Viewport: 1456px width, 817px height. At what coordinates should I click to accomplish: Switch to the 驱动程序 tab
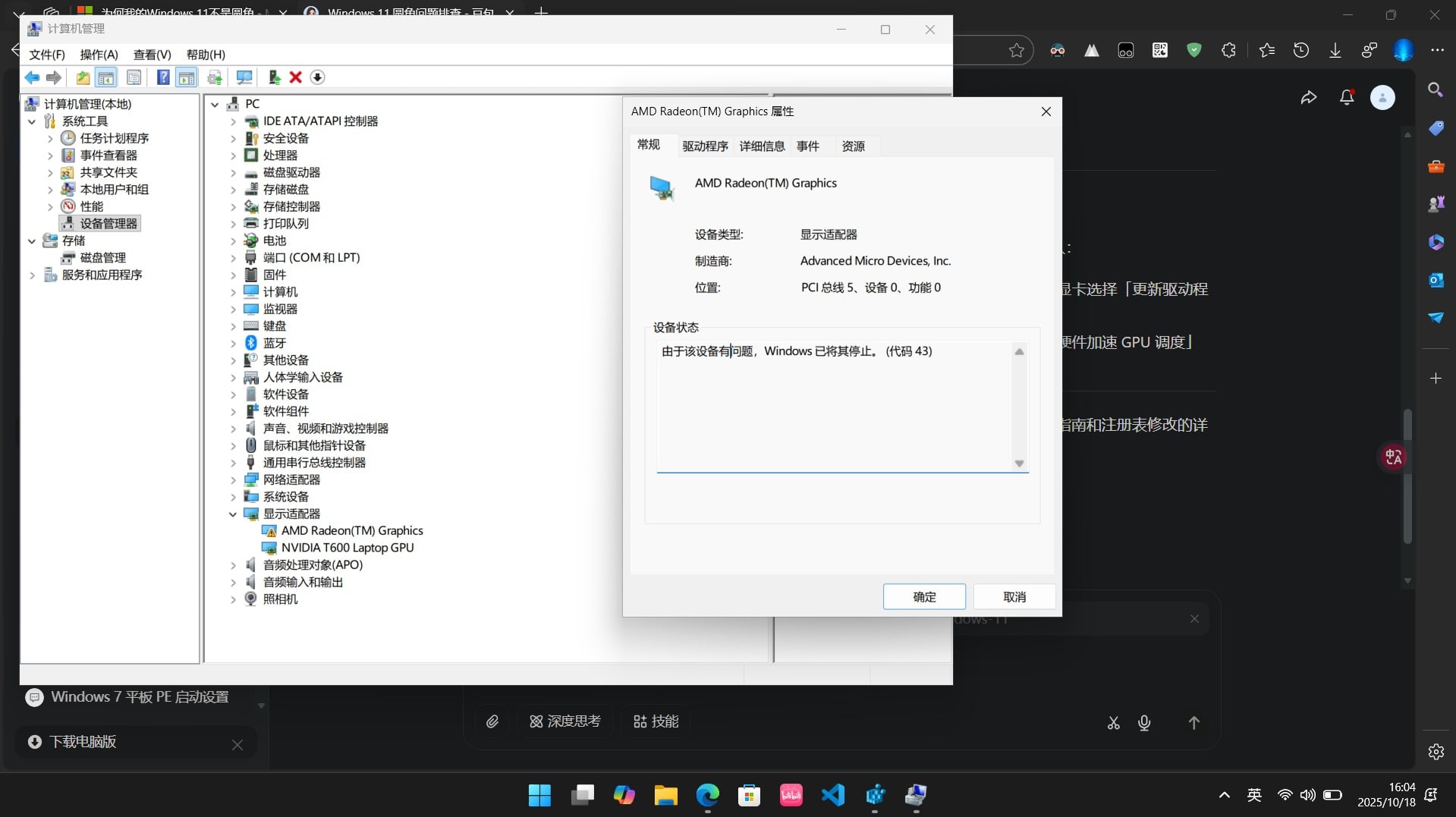(x=705, y=146)
